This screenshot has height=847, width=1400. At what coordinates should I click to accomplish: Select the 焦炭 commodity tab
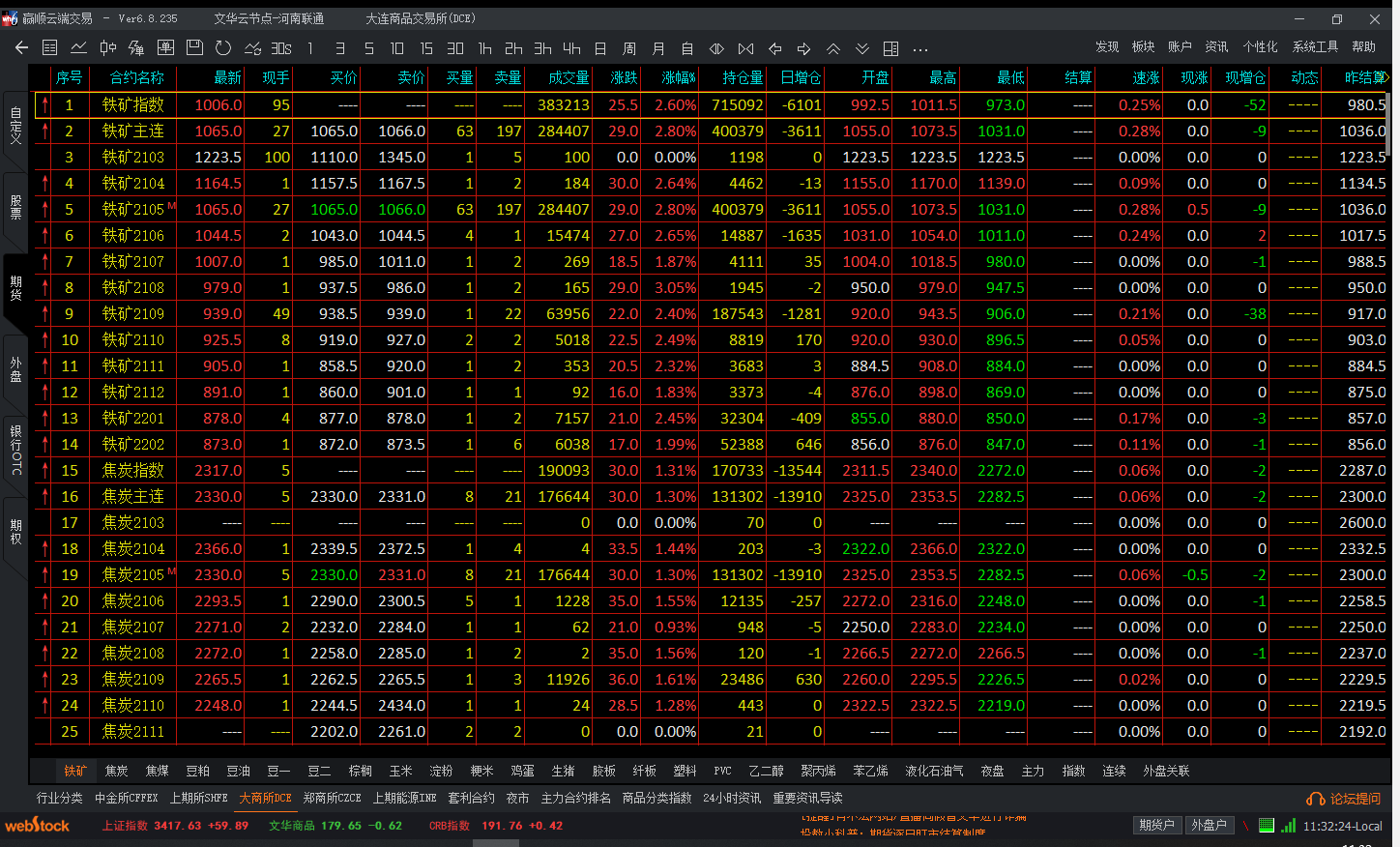tap(117, 771)
